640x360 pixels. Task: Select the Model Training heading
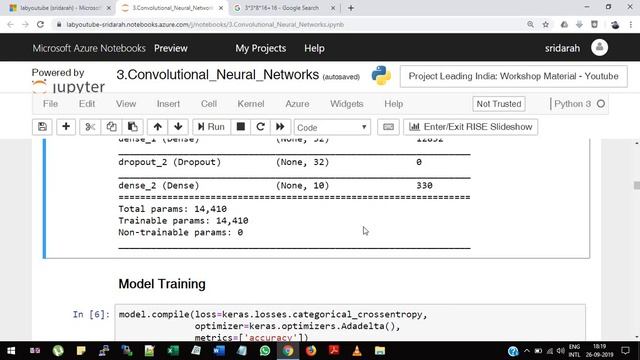click(x=162, y=284)
